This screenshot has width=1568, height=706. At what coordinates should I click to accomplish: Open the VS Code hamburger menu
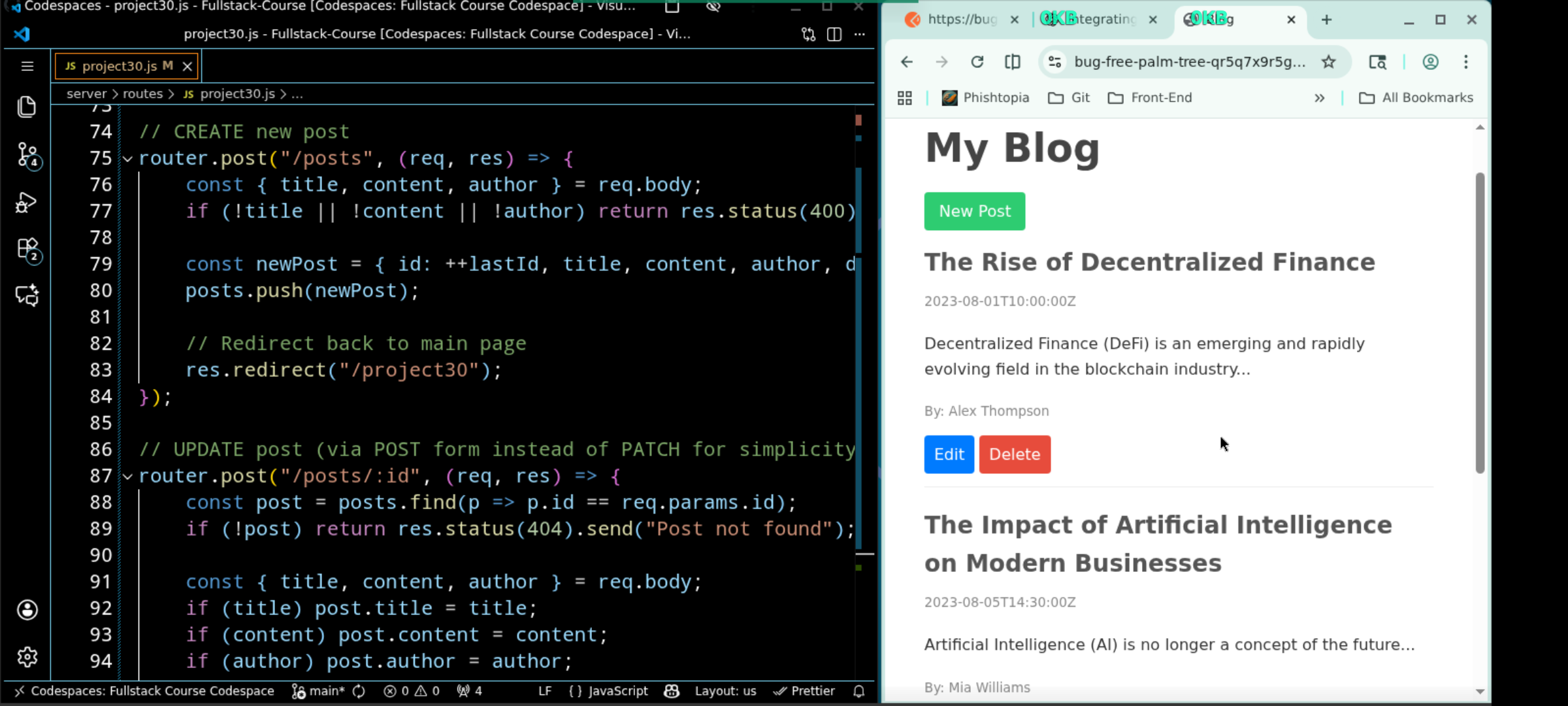click(27, 65)
